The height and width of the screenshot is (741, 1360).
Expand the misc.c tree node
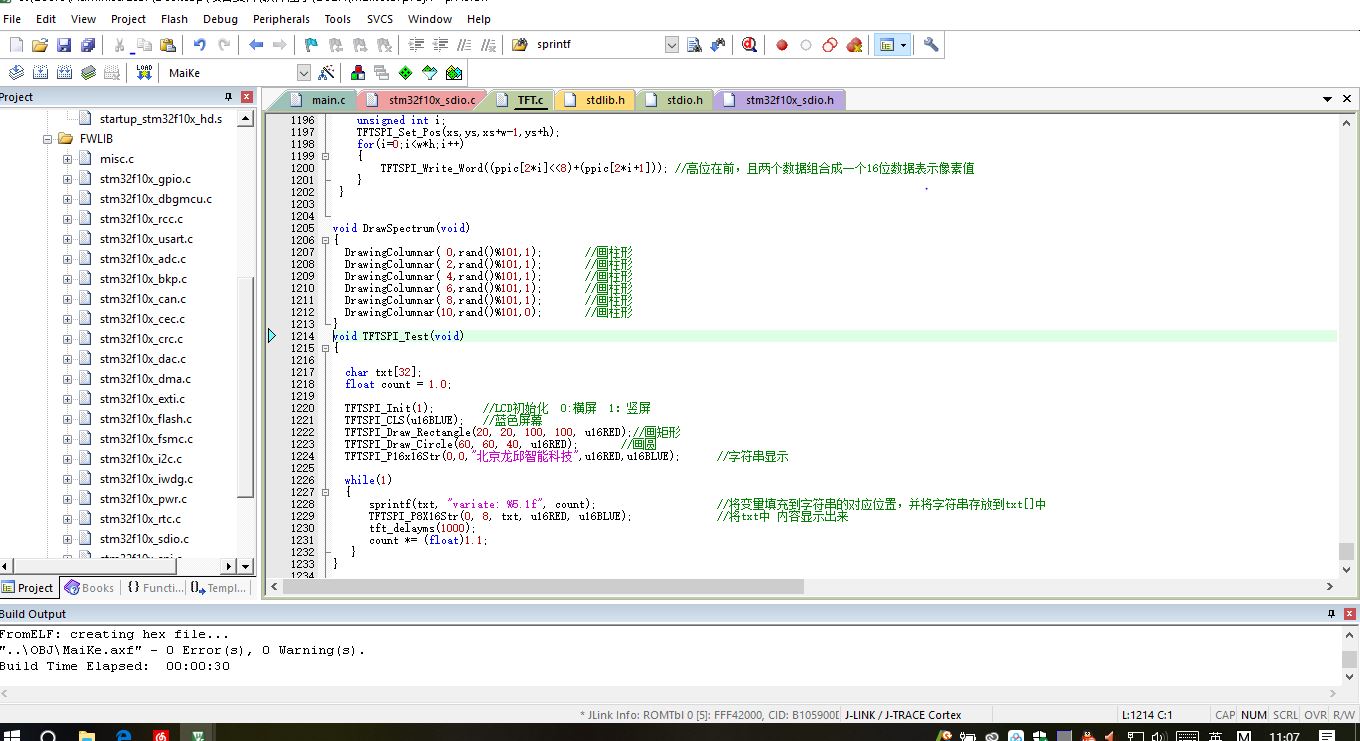(x=68, y=159)
